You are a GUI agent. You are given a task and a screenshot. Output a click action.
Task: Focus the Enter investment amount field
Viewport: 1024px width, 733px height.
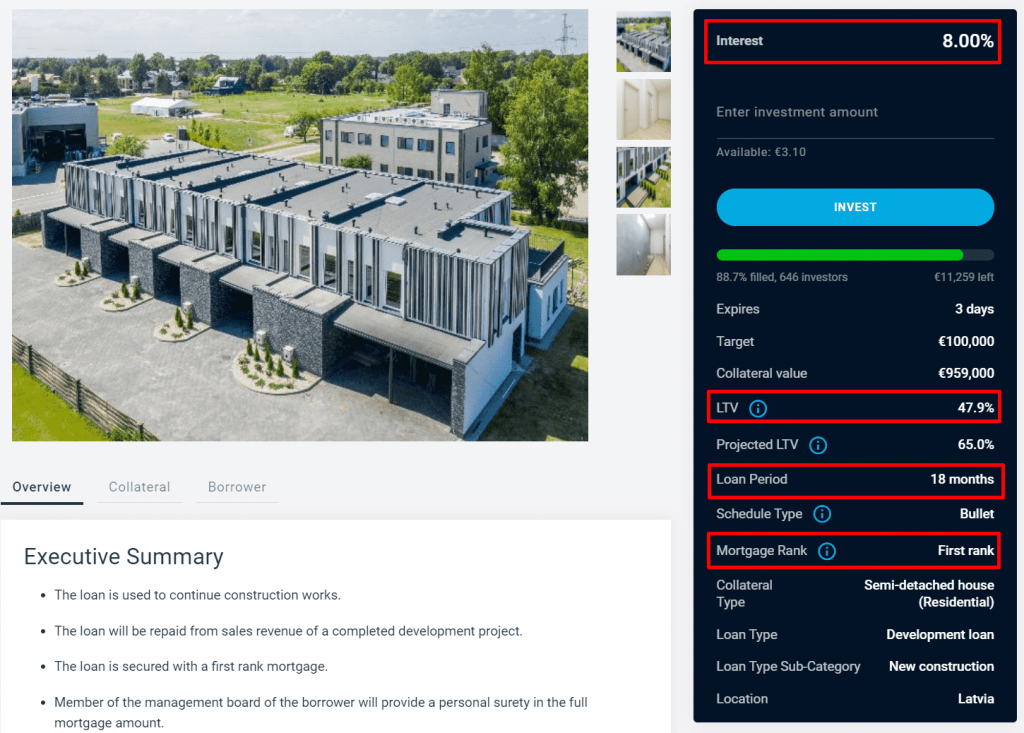click(x=855, y=112)
